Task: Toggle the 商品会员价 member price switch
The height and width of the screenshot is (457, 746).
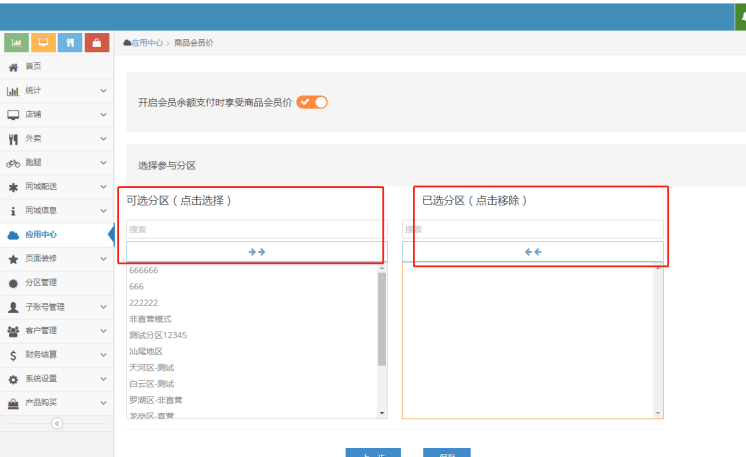Action: pos(312,102)
